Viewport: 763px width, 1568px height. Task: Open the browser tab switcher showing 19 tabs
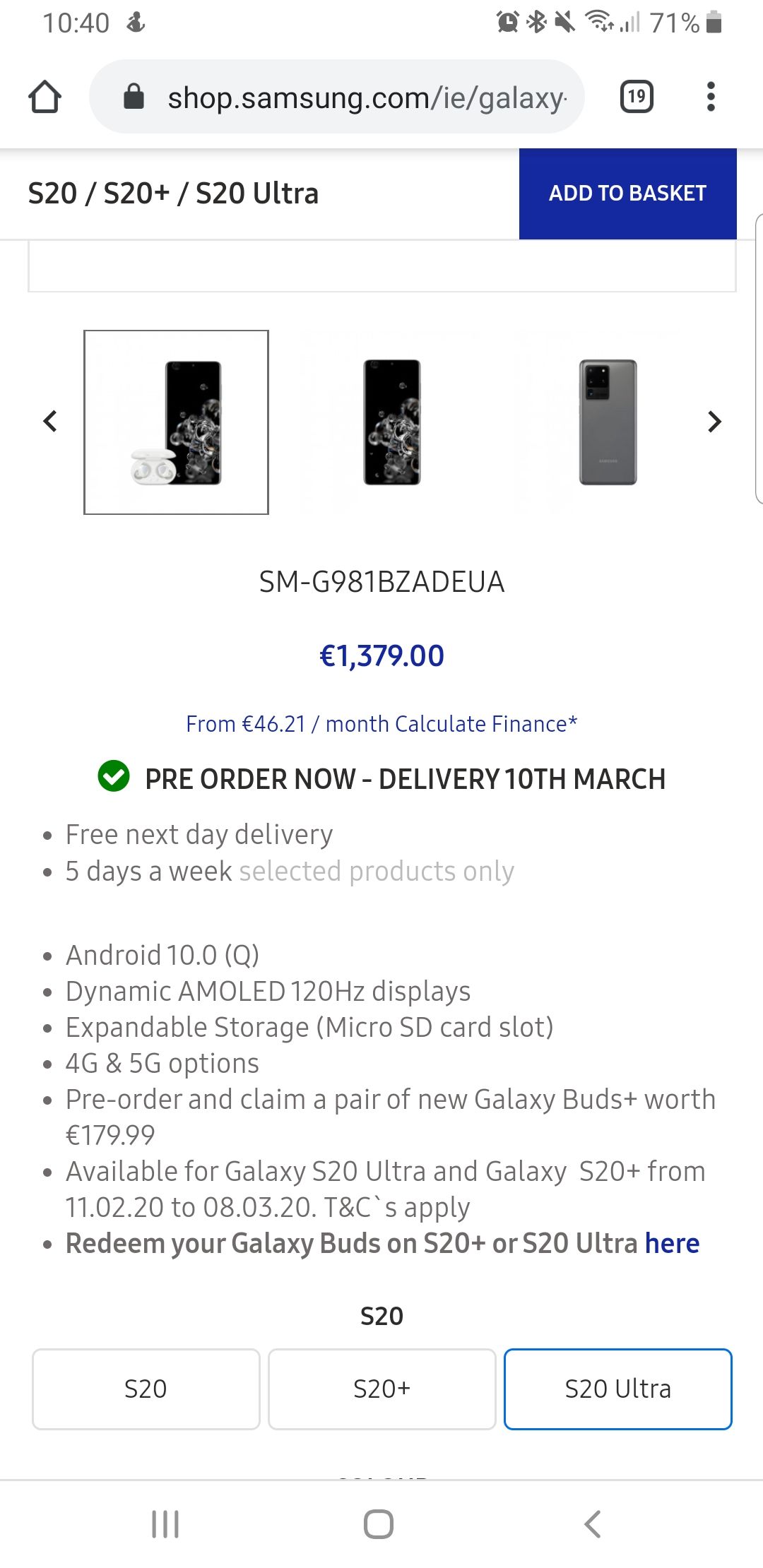[x=635, y=96]
